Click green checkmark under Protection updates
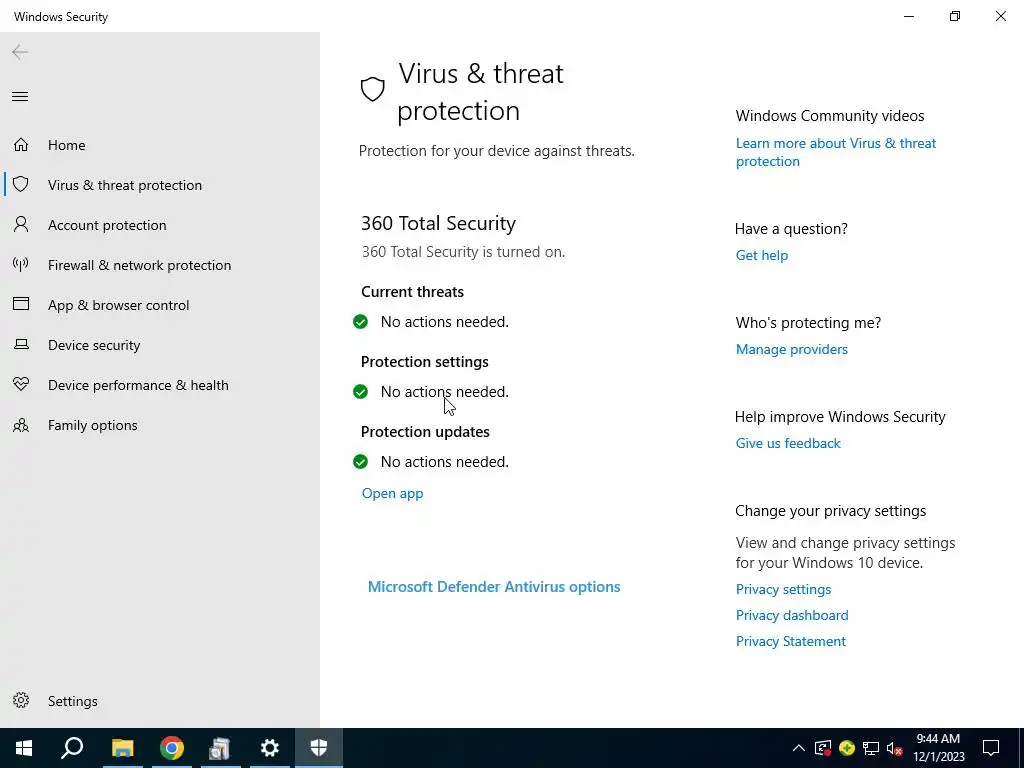 [360, 462]
